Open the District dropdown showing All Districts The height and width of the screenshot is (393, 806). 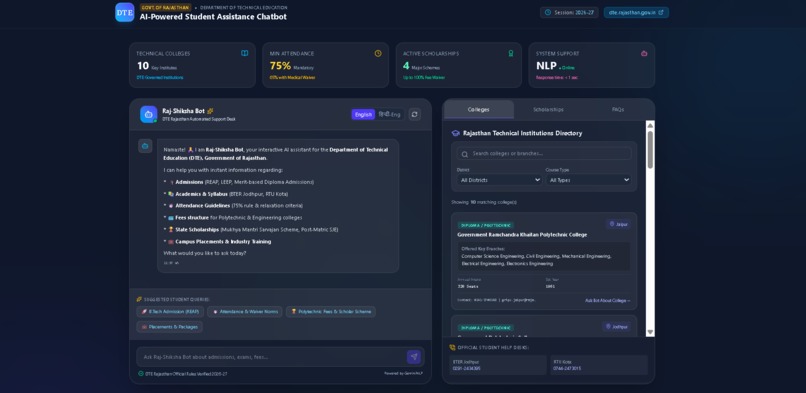click(x=500, y=180)
